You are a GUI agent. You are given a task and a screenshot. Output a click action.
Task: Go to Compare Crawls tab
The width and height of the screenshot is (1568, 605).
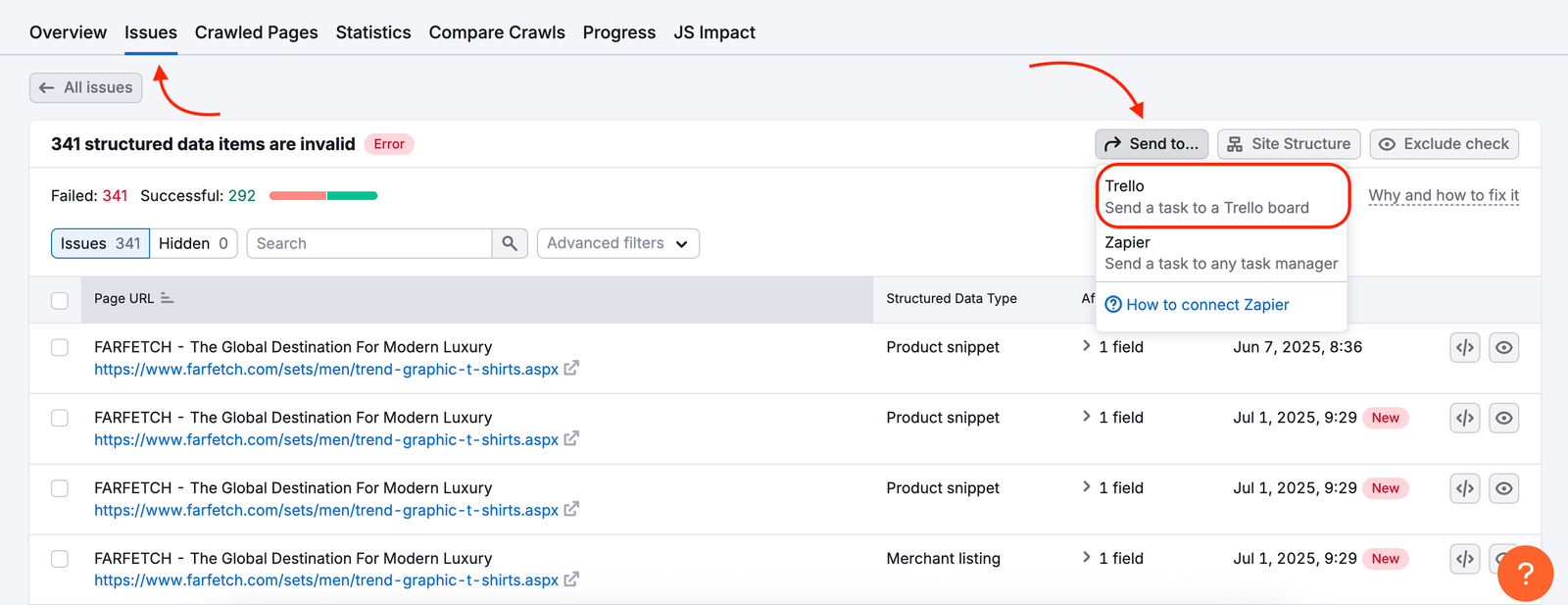click(497, 32)
